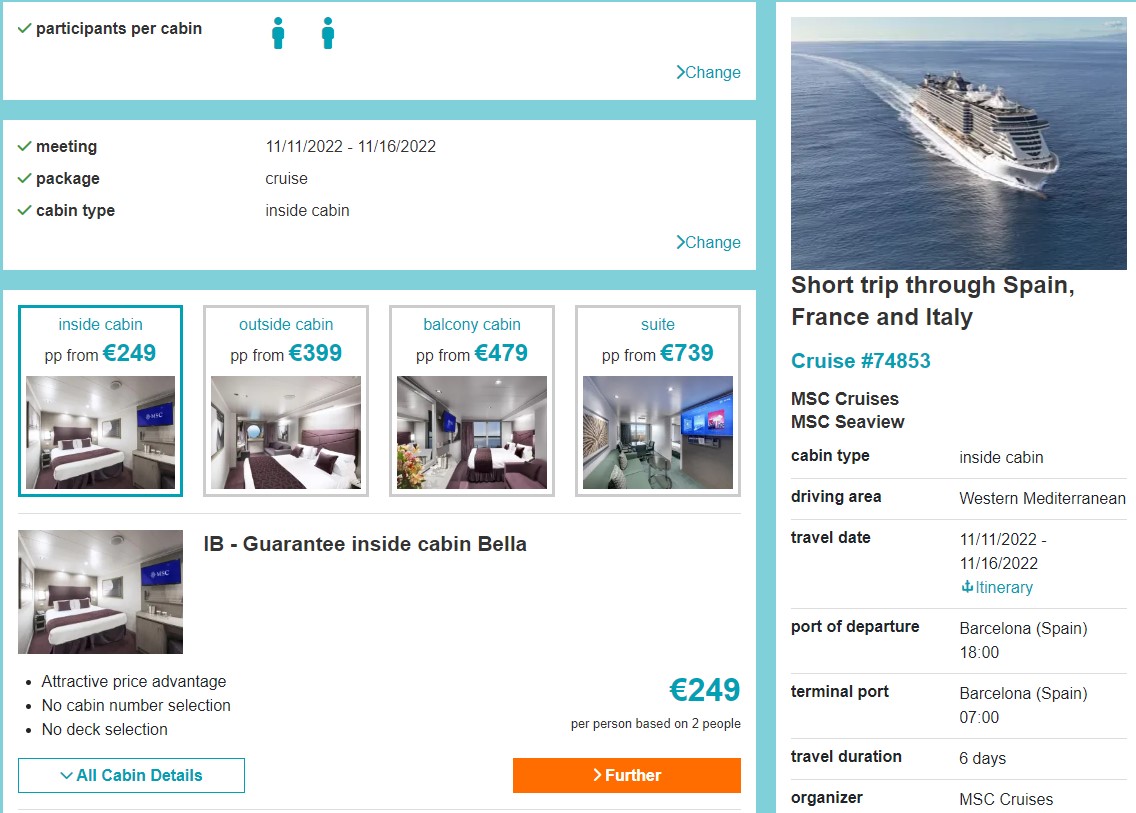Click the first participant person icon
This screenshot has width=1136, height=813.
[x=278, y=33]
